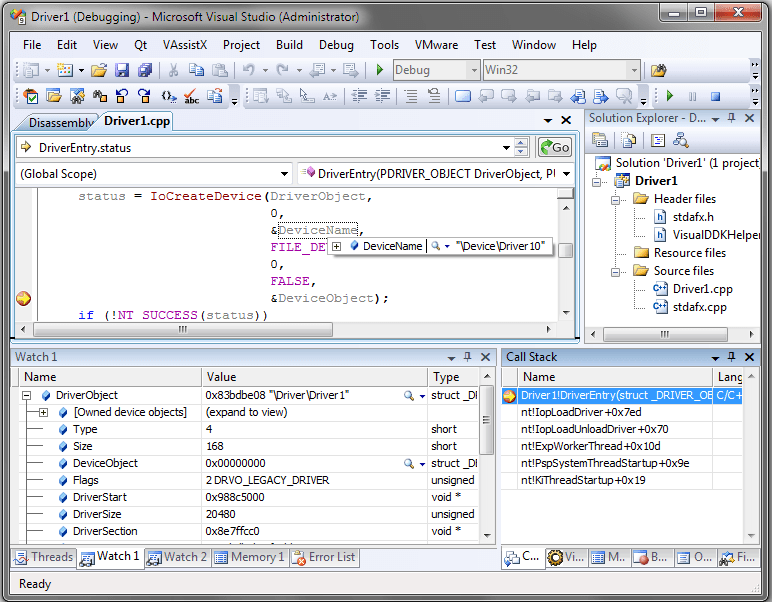
Task: Click the Save floppy disk icon
Action: click(122, 70)
